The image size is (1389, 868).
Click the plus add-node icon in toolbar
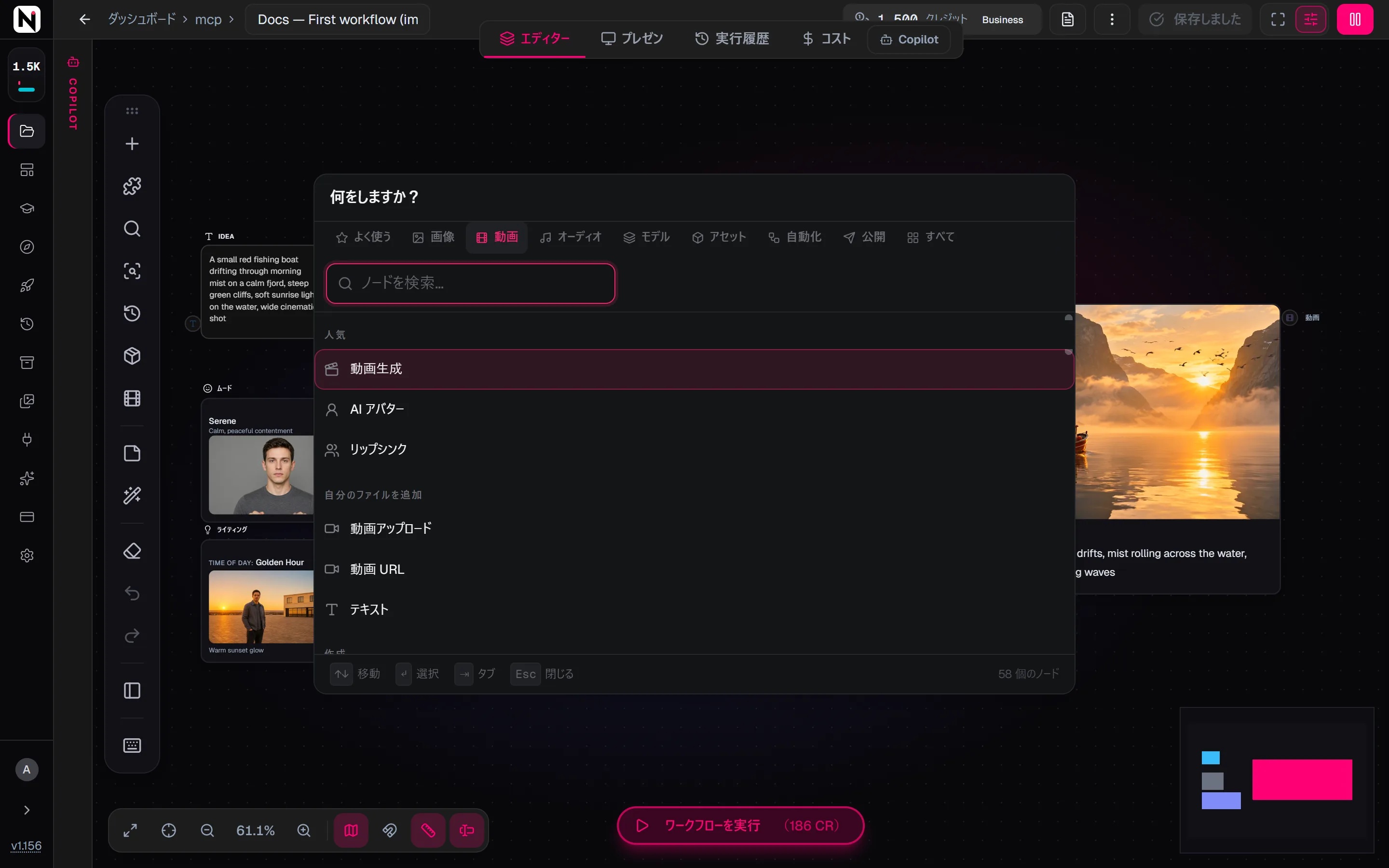tap(132, 144)
